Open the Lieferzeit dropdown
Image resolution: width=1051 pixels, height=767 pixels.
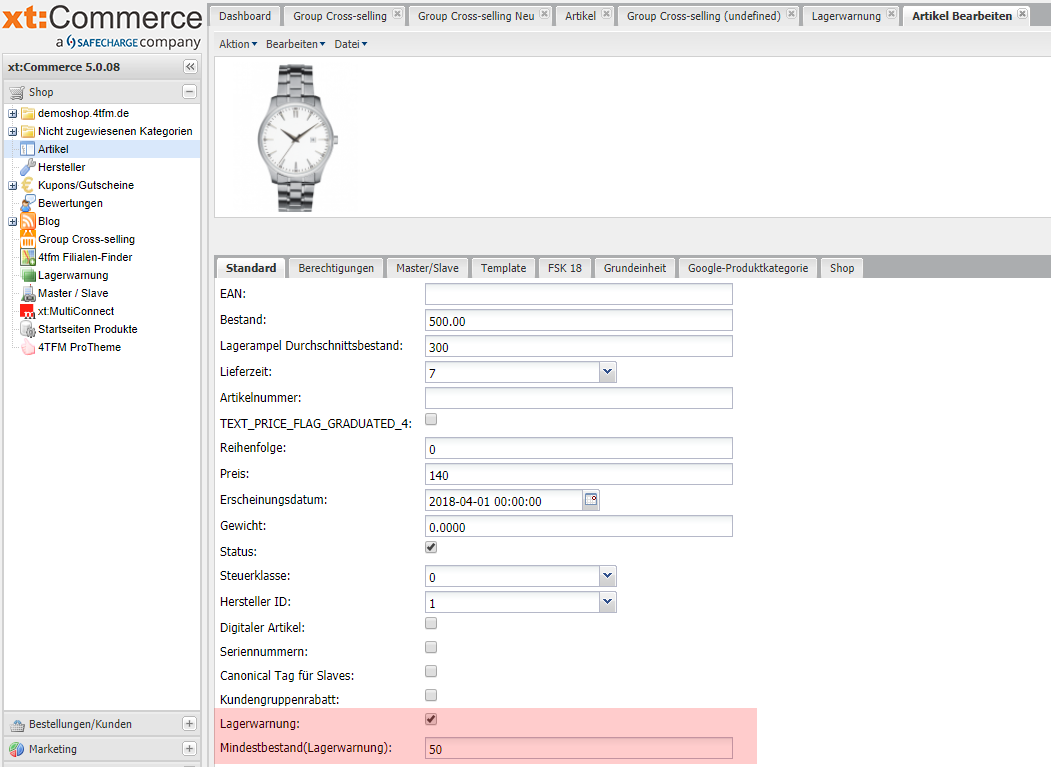607,372
